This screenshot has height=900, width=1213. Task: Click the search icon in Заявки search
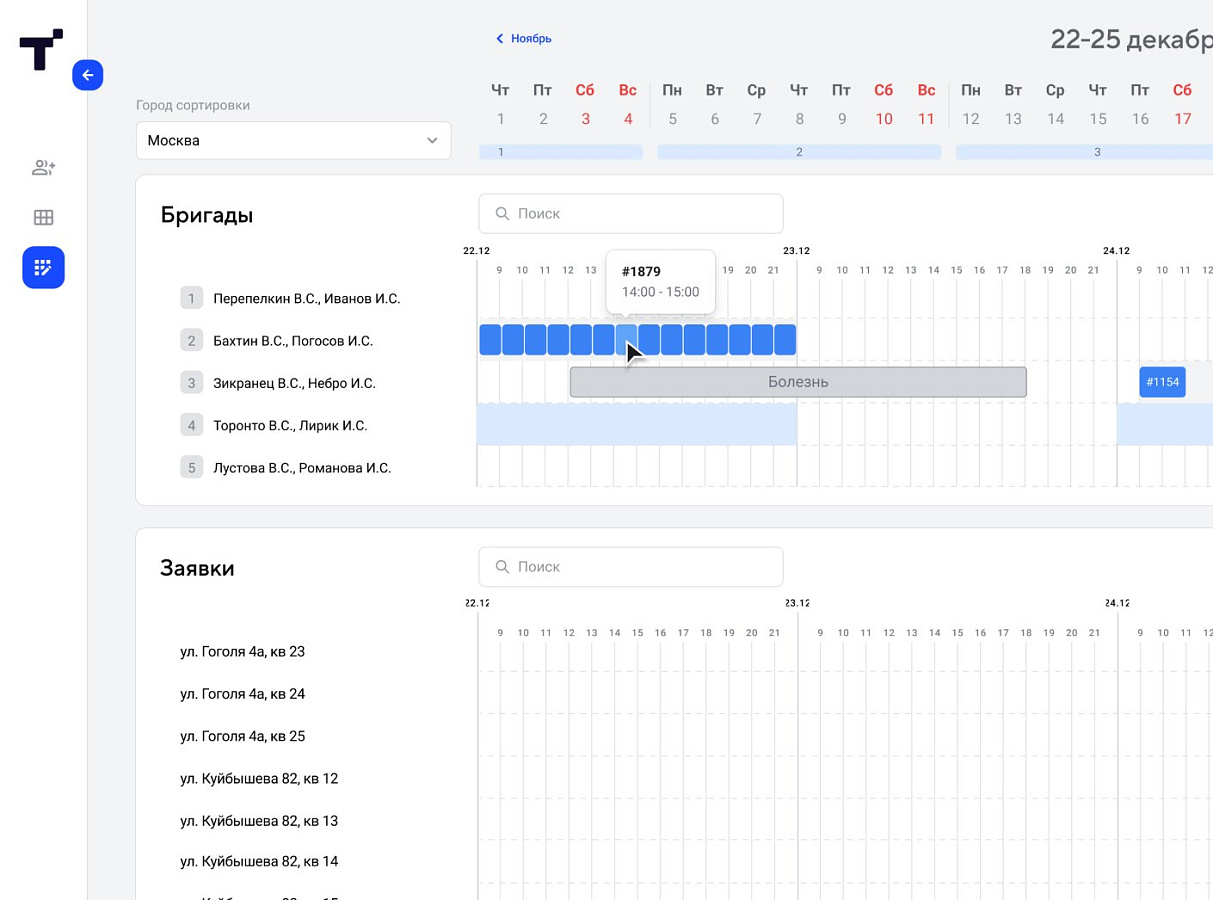point(502,567)
